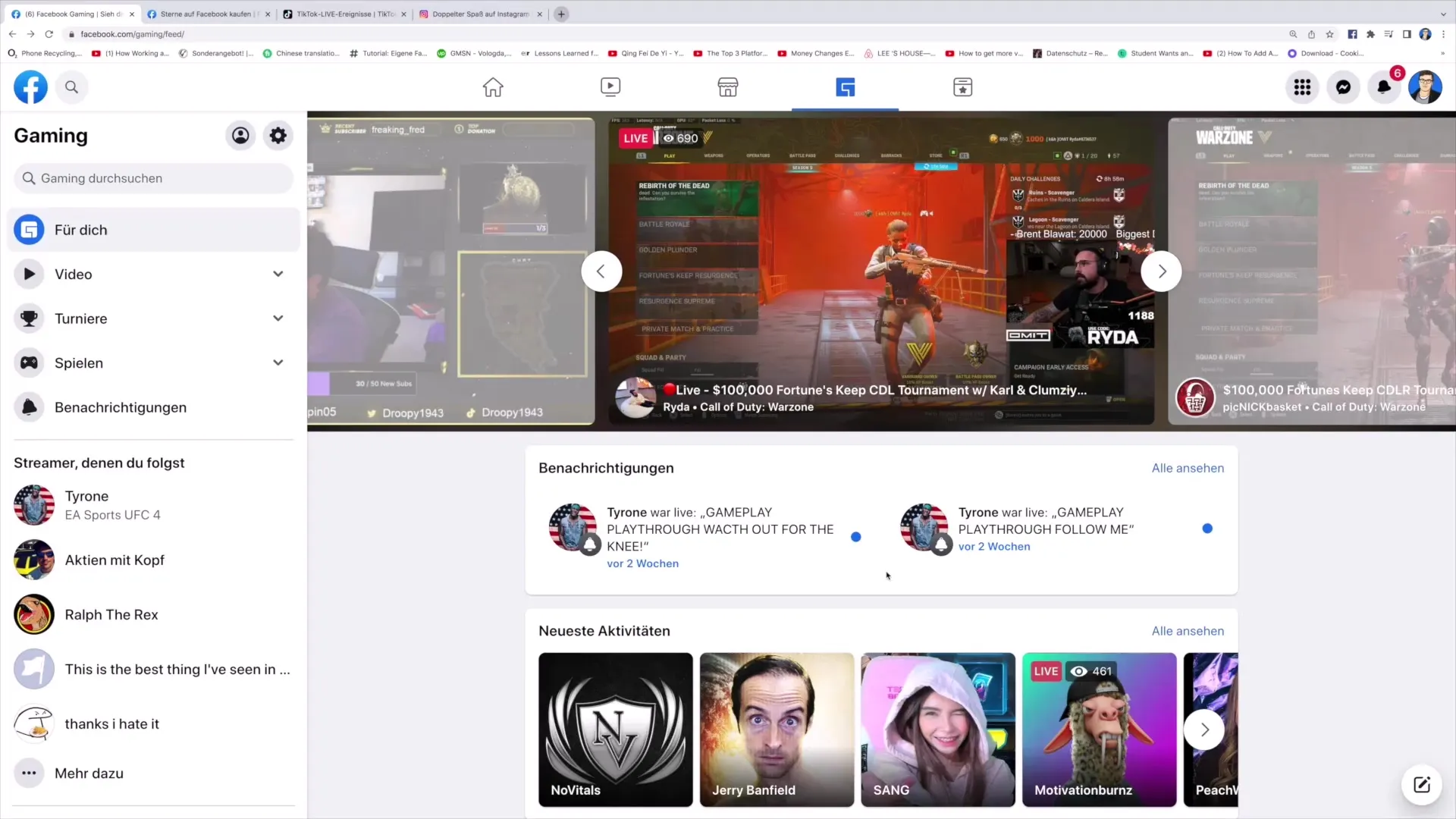Viewport: 1456px width, 819px height.
Task: Show previous stream with left carousel arrow
Action: point(601,271)
